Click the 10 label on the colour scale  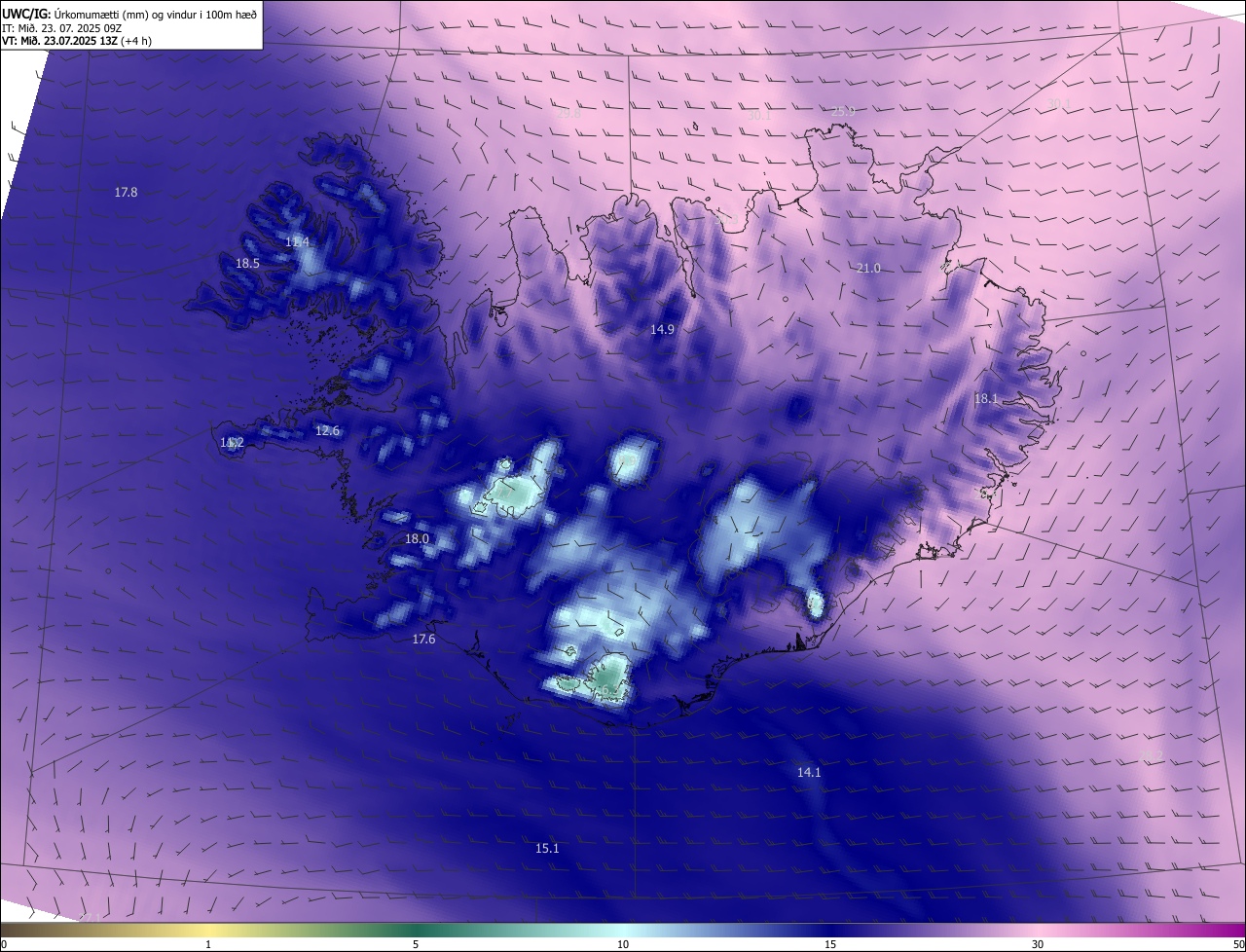click(623, 944)
